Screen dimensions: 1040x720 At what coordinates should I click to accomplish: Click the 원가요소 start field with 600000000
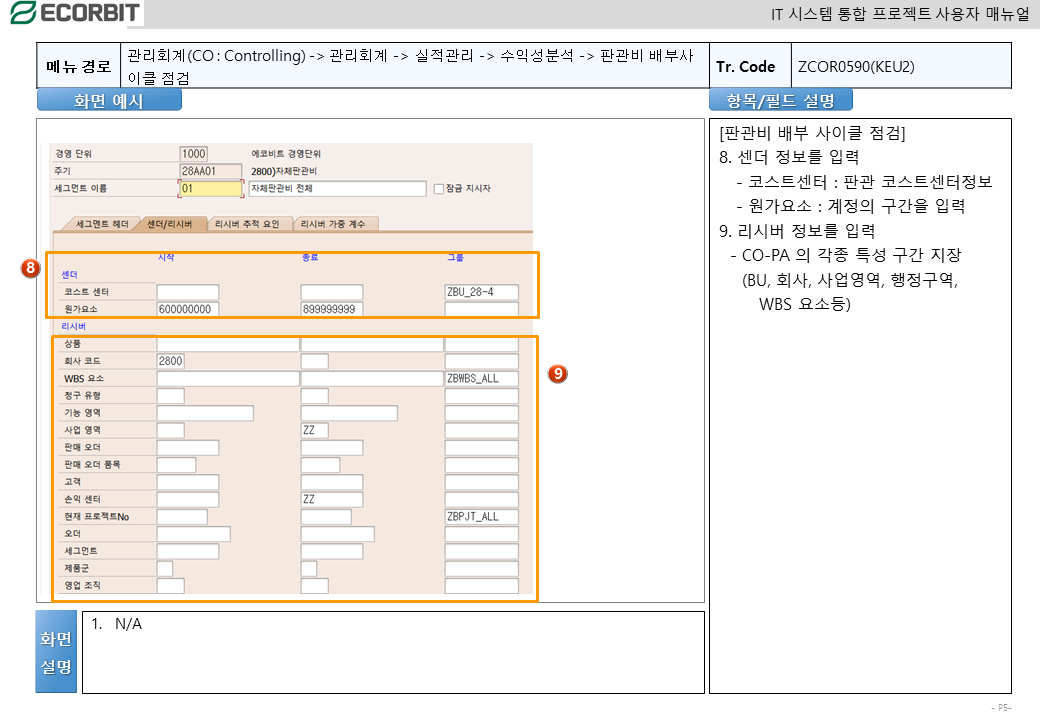pyautogui.click(x=187, y=309)
